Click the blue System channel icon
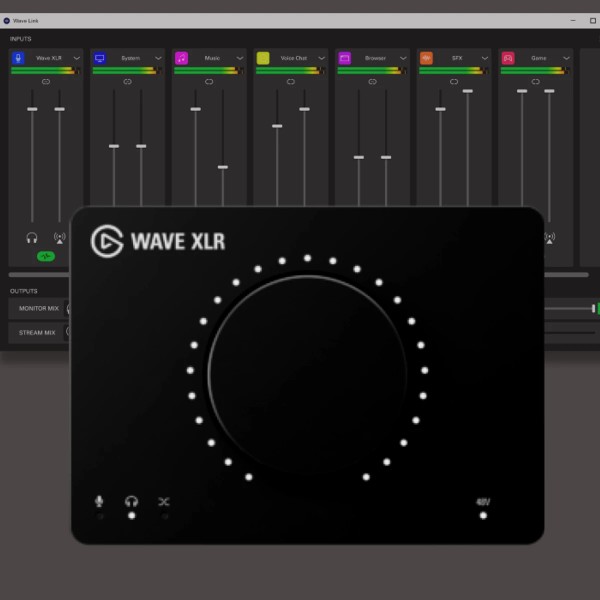This screenshot has height=600, width=600. 99,59
